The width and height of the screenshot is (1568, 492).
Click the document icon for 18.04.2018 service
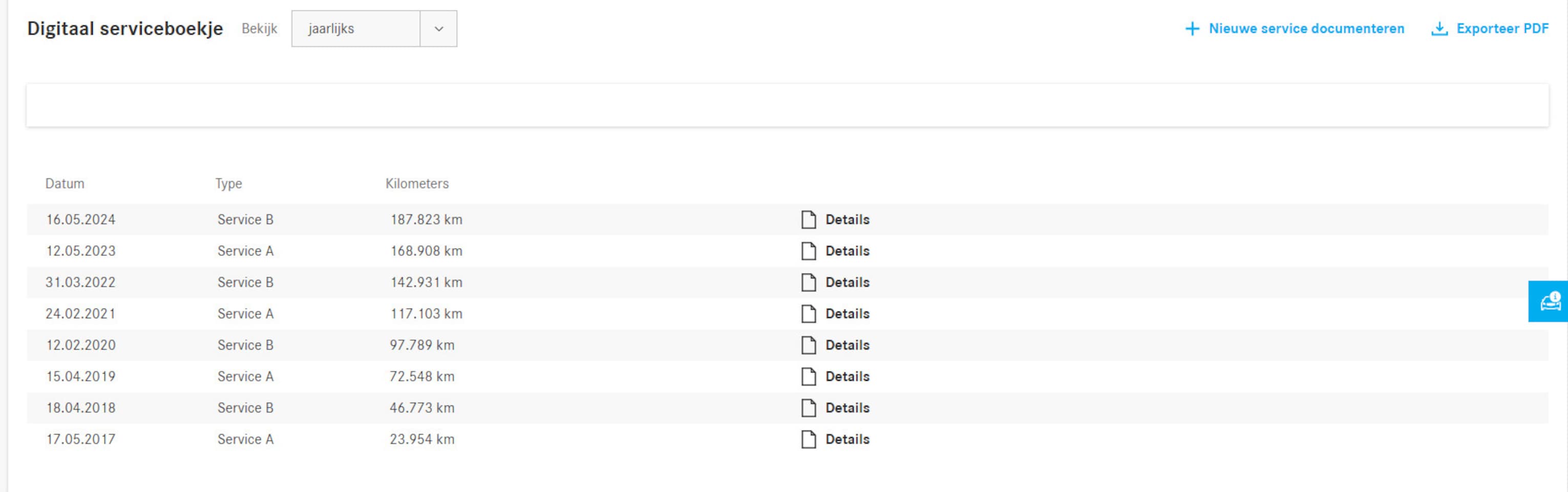click(x=809, y=408)
